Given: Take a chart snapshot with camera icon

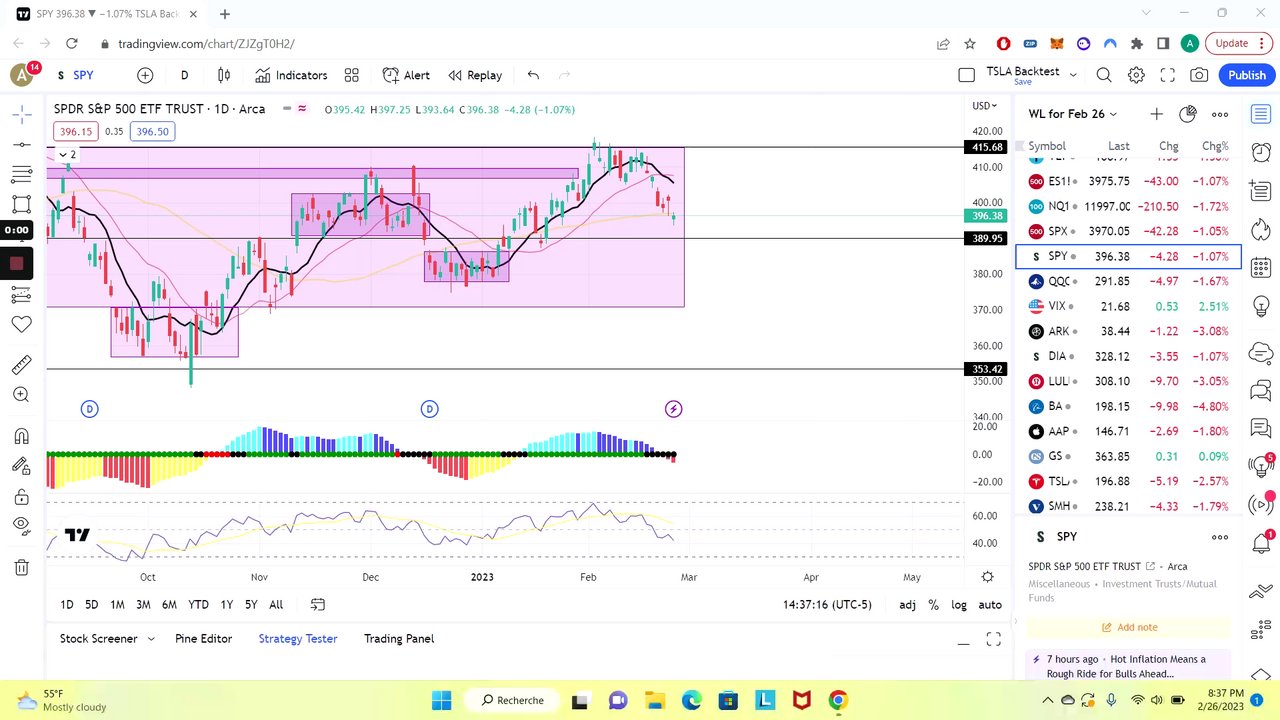Looking at the screenshot, I should tap(1199, 75).
